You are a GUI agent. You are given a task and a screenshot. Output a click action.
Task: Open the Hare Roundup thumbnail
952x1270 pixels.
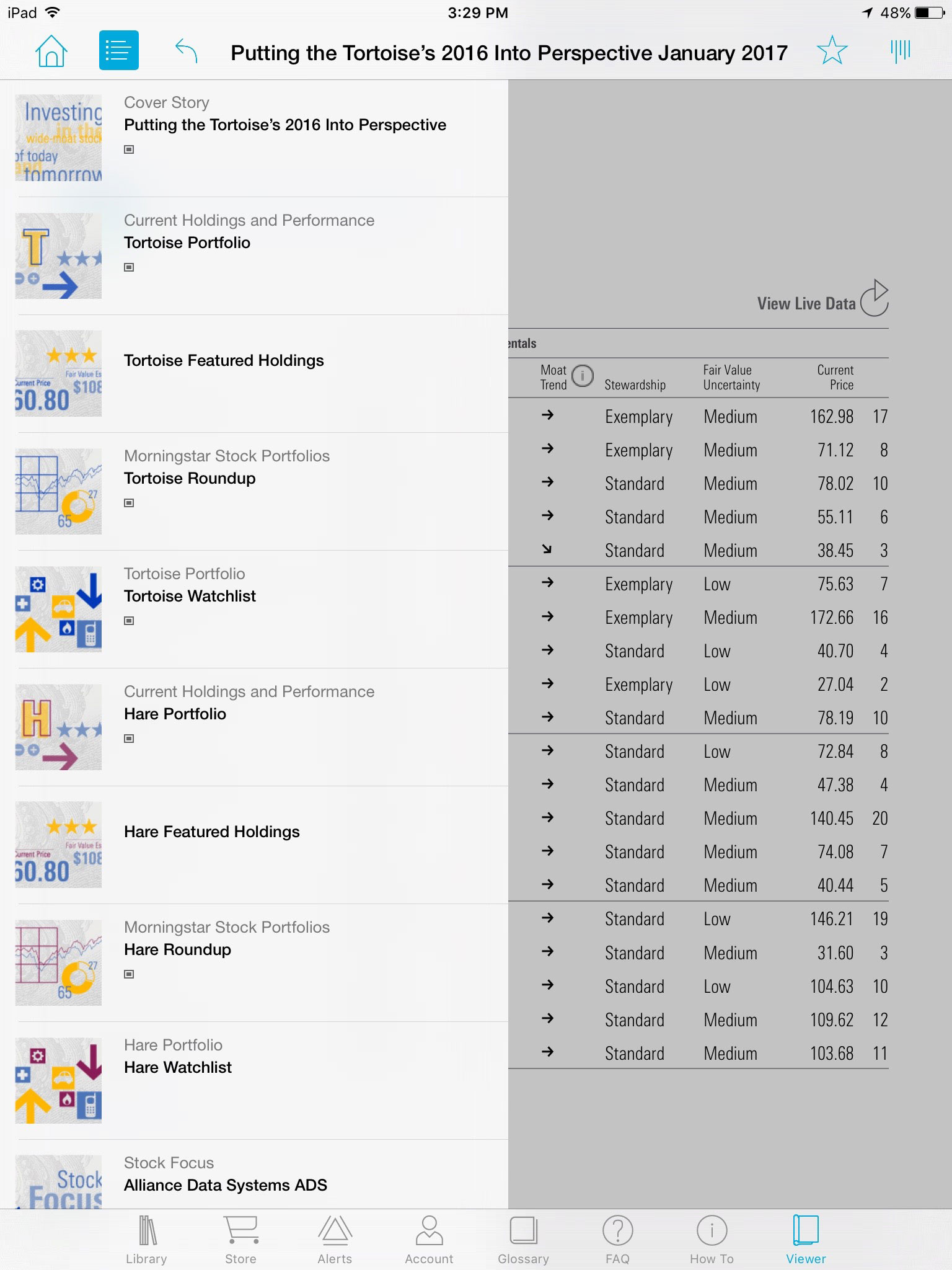[58, 962]
